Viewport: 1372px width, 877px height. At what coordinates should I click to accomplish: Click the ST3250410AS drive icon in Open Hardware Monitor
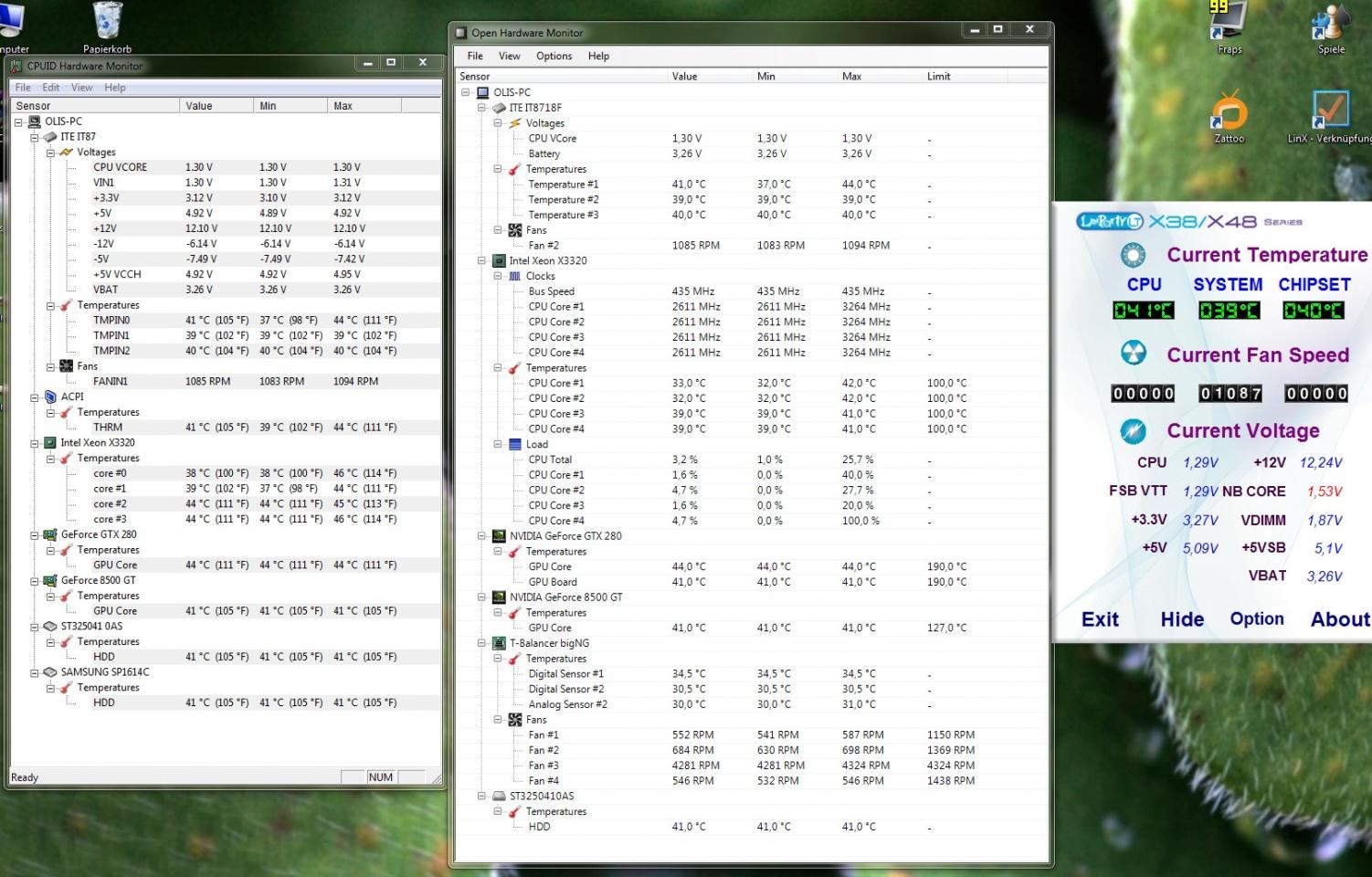(499, 796)
